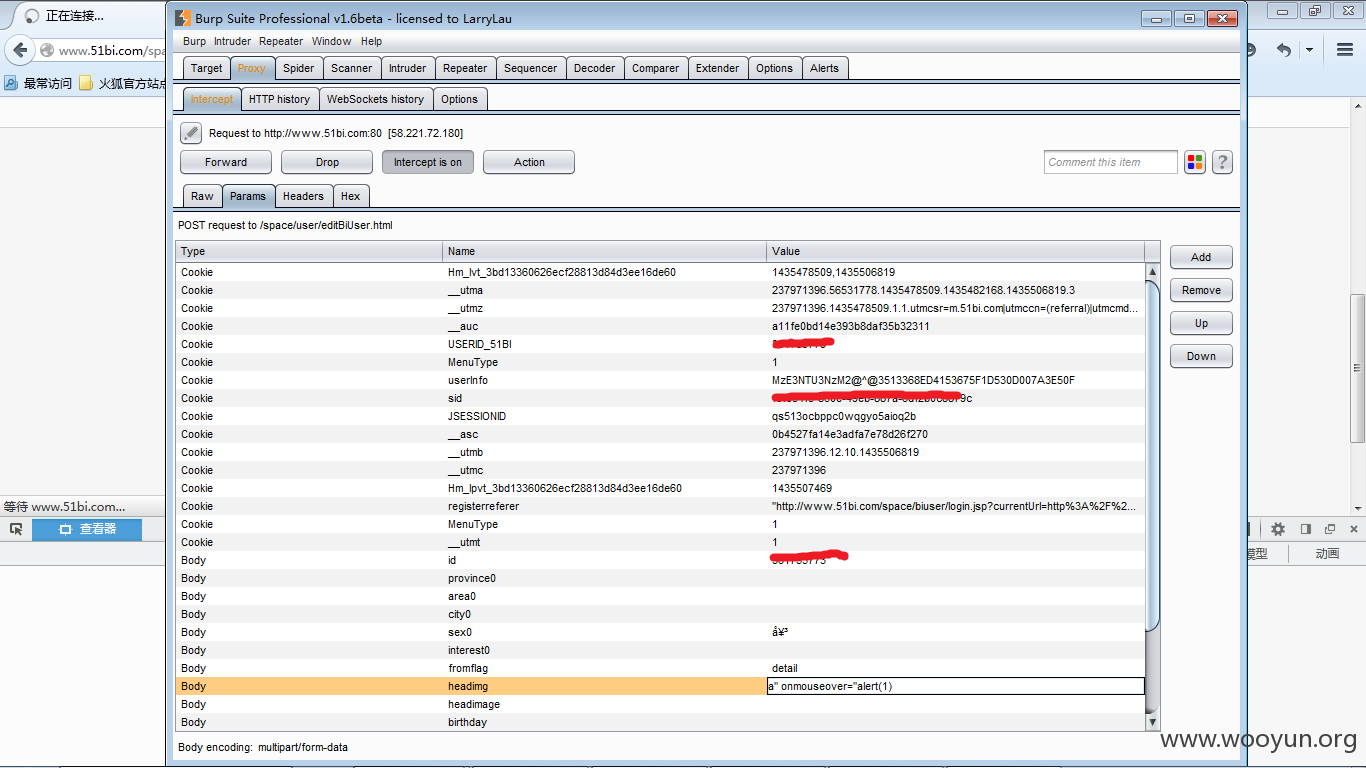
Task: Click the Drop button
Action: click(x=327, y=162)
